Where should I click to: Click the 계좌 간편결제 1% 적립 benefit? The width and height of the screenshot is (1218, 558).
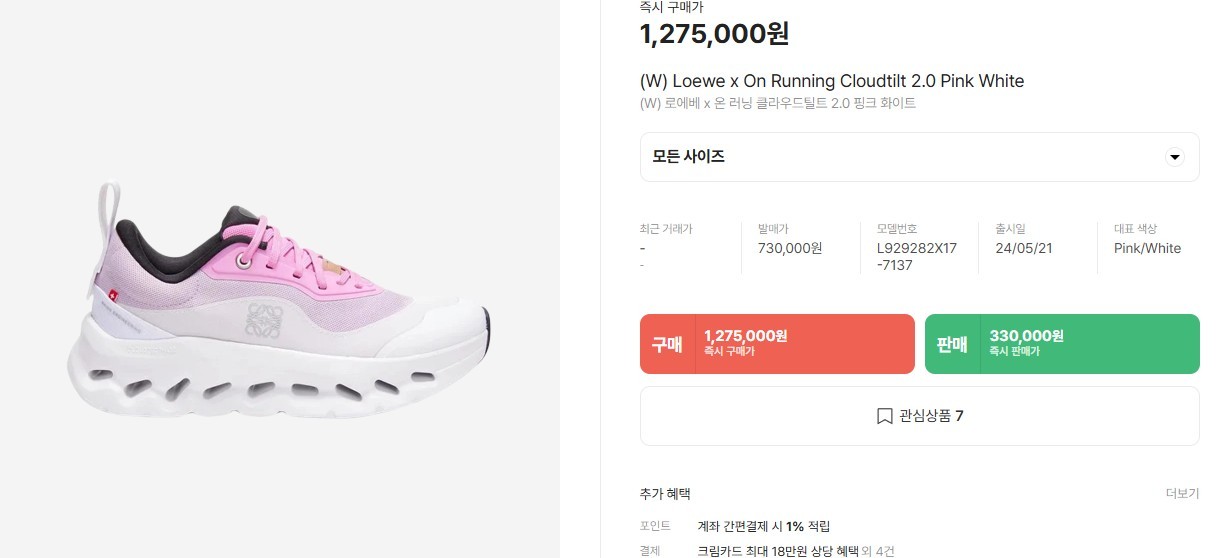(x=763, y=526)
